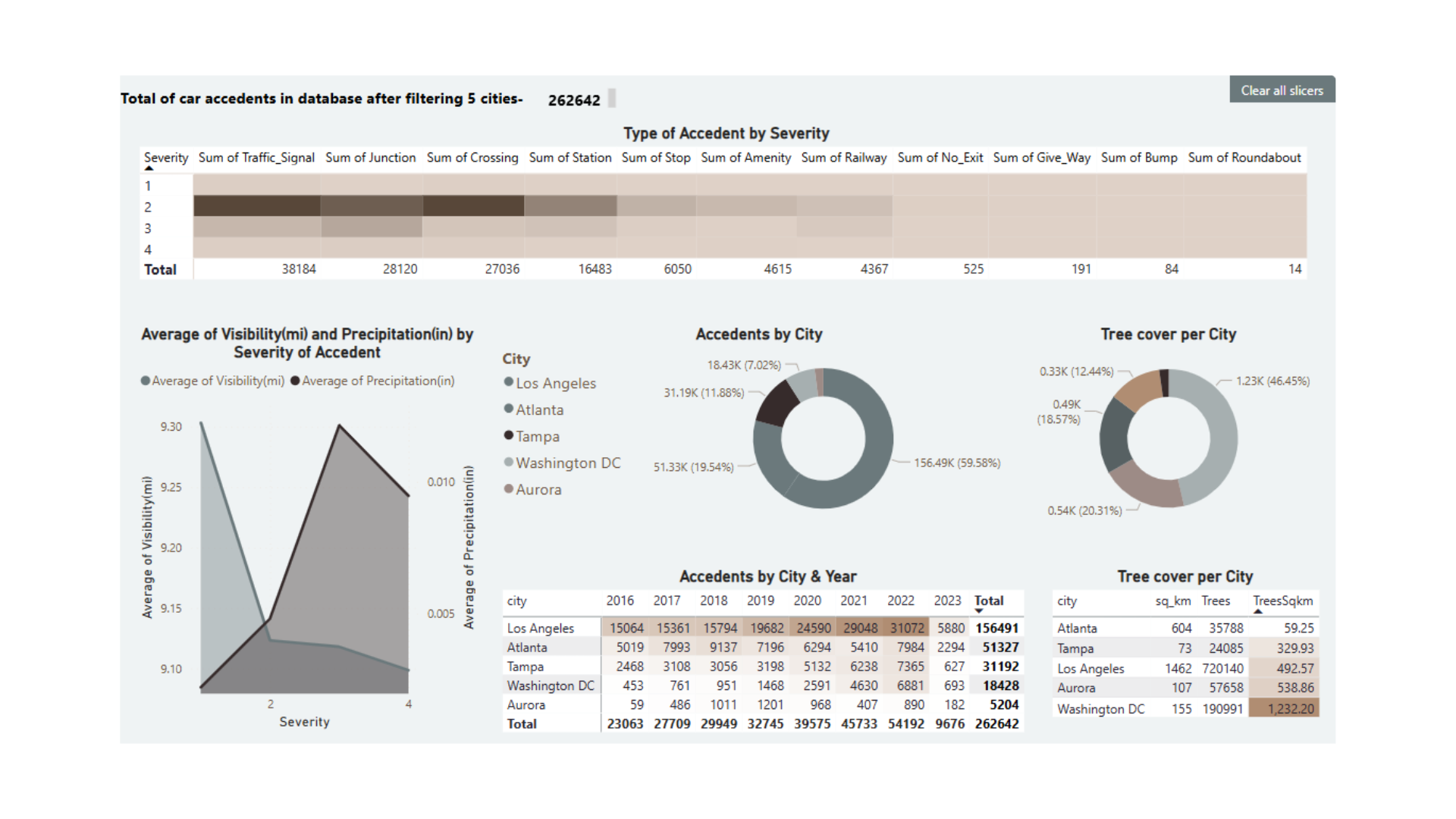The width and height of the screenshot is (1456, 819).
Task: Sort by Sum of Stop header
Action: tap(656, 158)
